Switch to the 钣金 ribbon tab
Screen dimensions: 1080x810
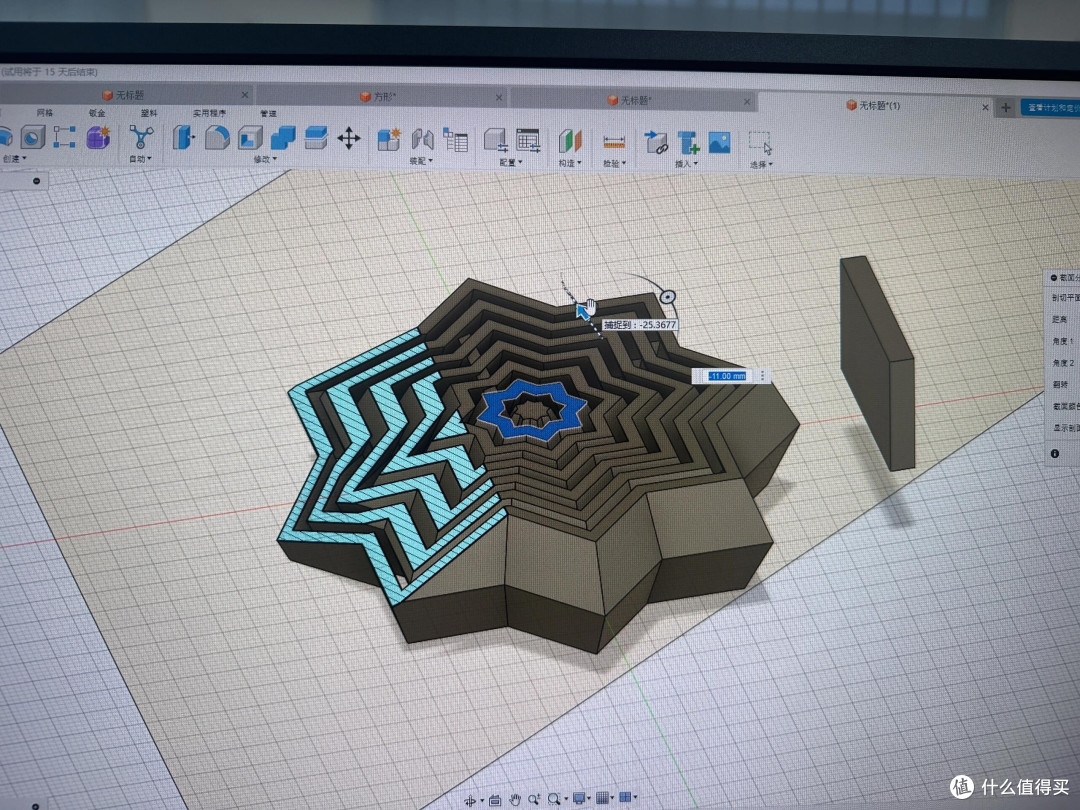click(x=97, y=113)
